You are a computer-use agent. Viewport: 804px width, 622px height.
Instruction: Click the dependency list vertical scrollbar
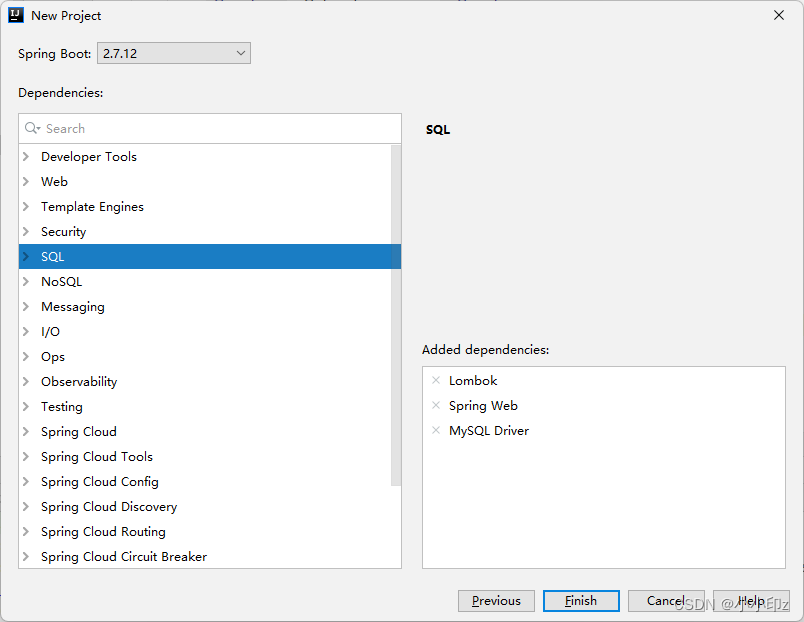click(x=396, y=315)
